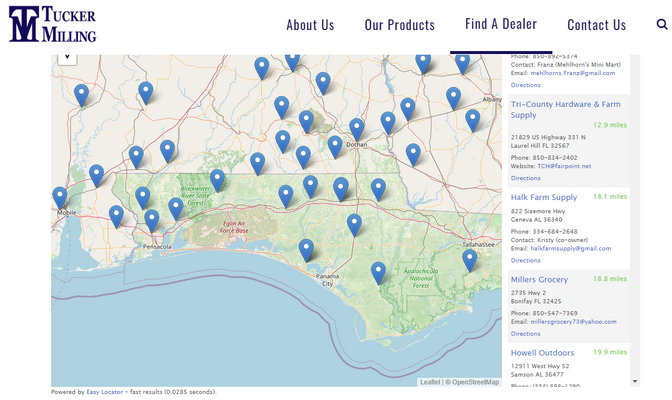This screenshot has height=400, width=672.
Task: Get Directions under mehlhorns.Franz email
Action: [525, 85]
